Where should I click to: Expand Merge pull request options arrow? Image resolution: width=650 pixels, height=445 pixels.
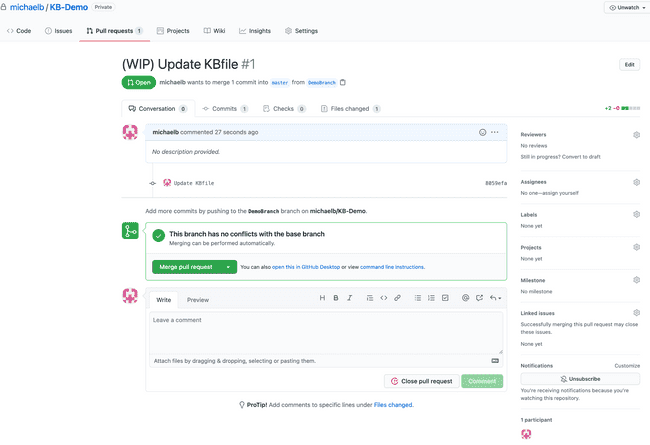coord(228,267)
